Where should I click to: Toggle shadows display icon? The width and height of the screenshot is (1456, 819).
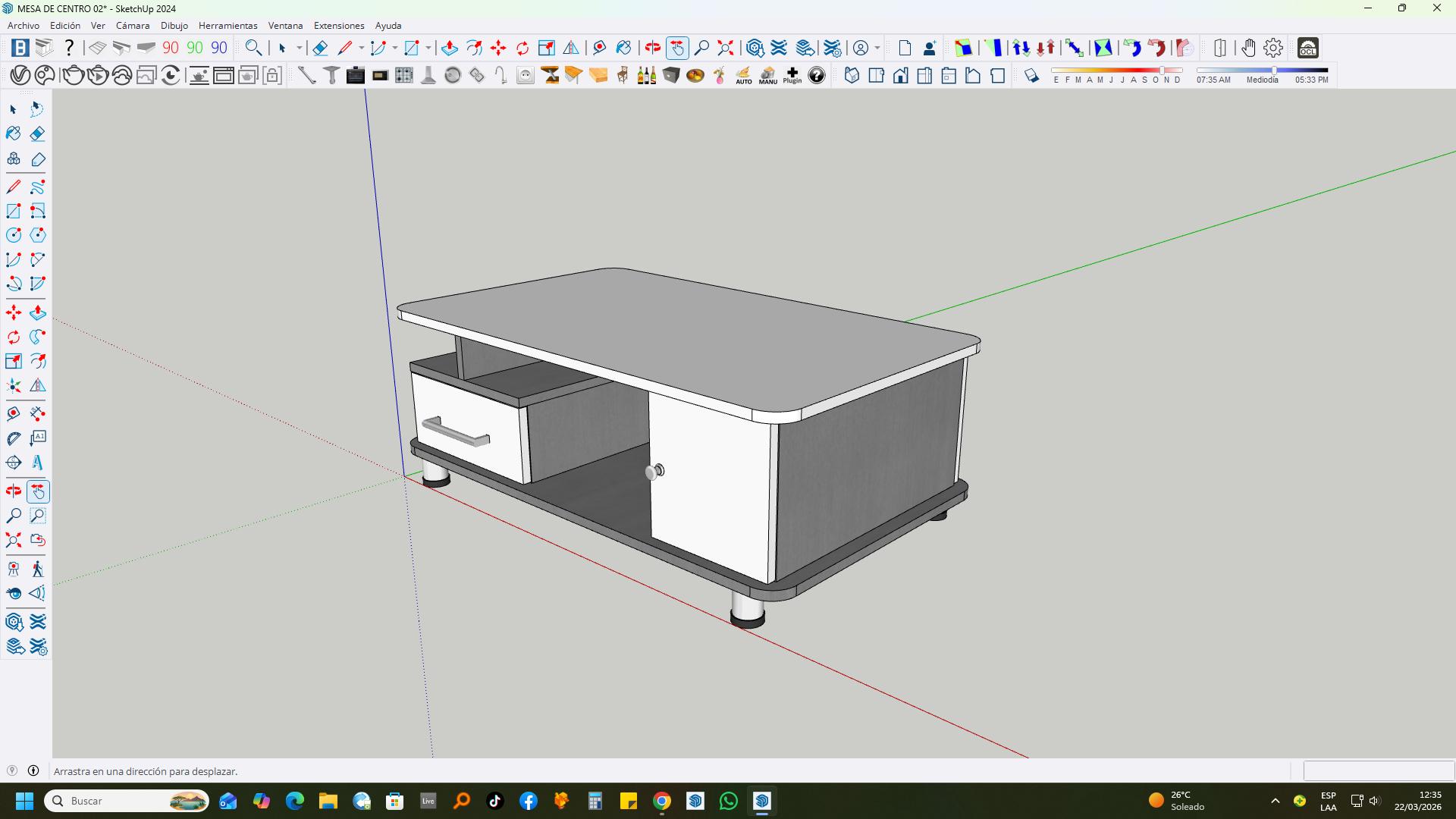[x=1031, y=75]
